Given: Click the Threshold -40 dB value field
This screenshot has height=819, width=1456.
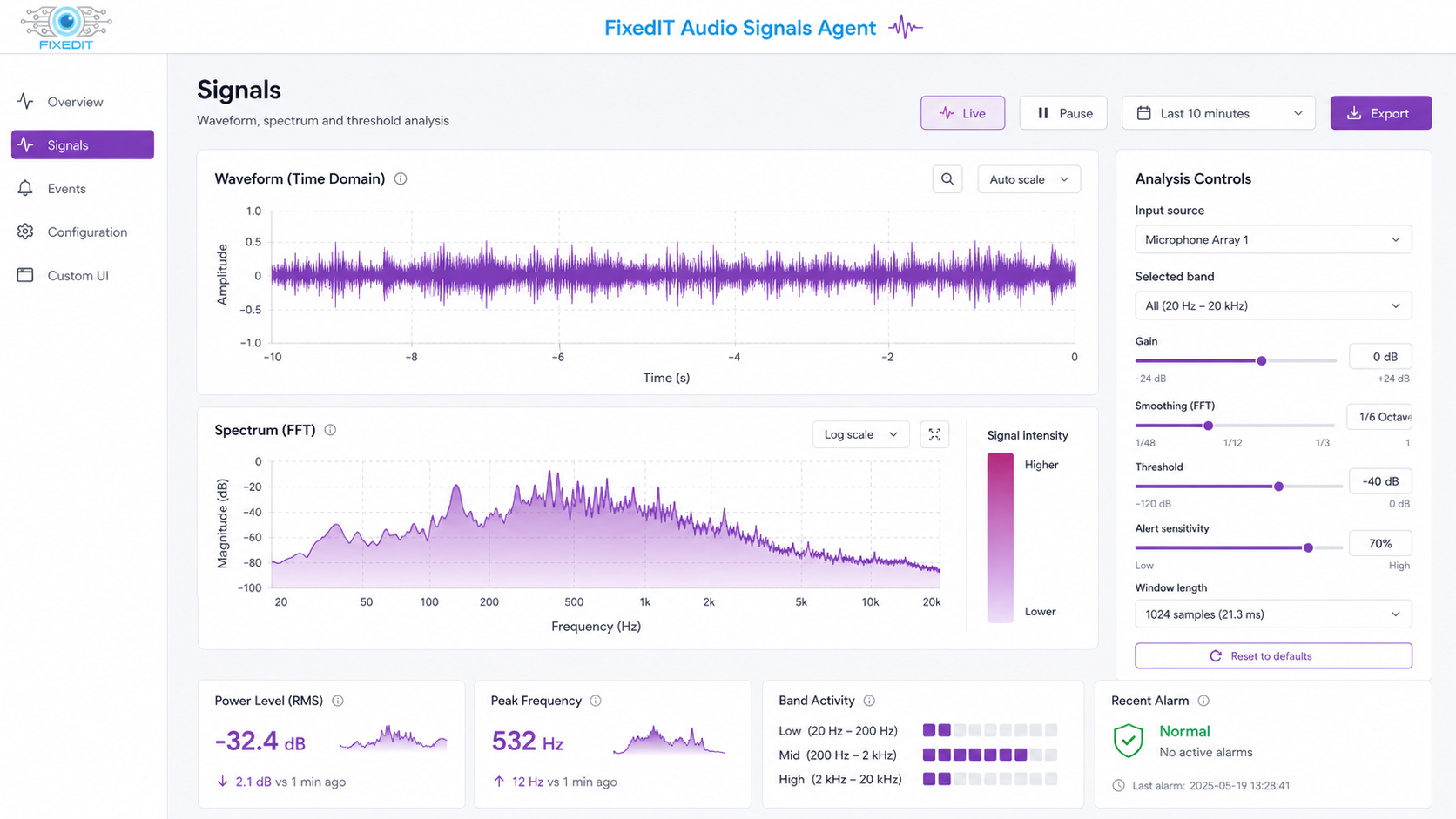Looking at the screenshot, I should (x=1380, y=481).
